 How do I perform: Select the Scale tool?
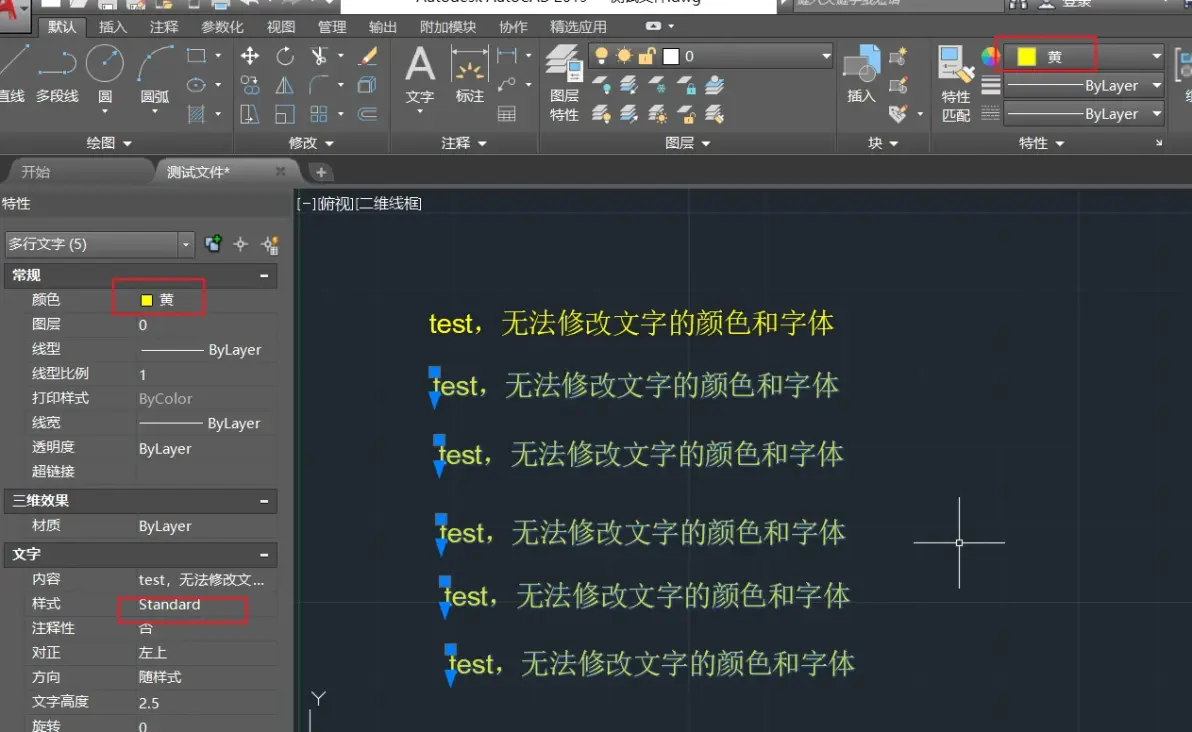pos(284,114)
